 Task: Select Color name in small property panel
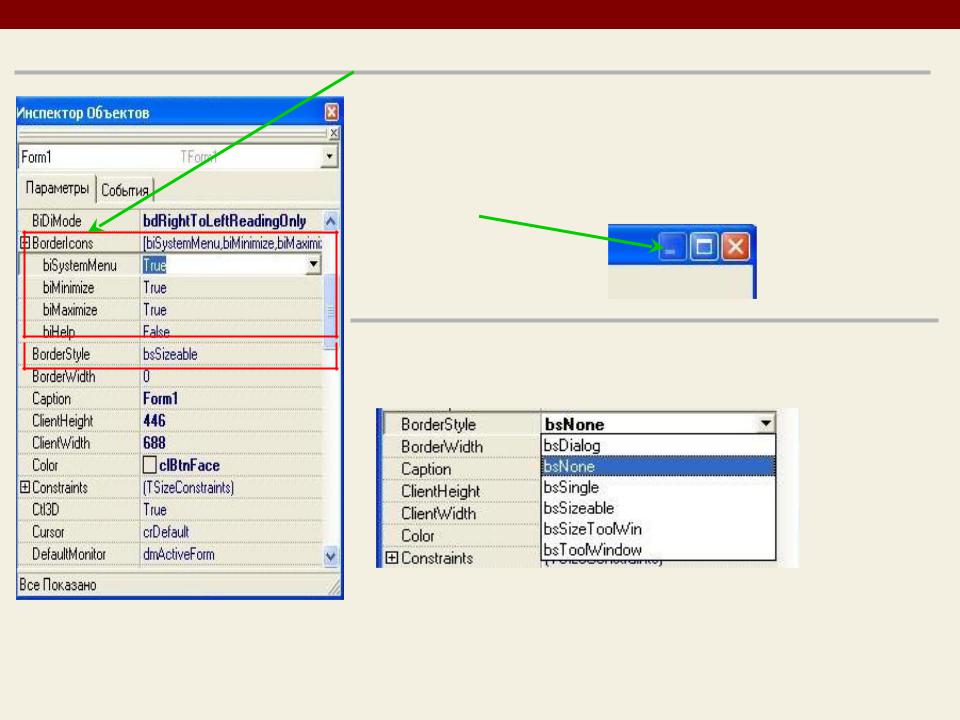click(418, 536)
